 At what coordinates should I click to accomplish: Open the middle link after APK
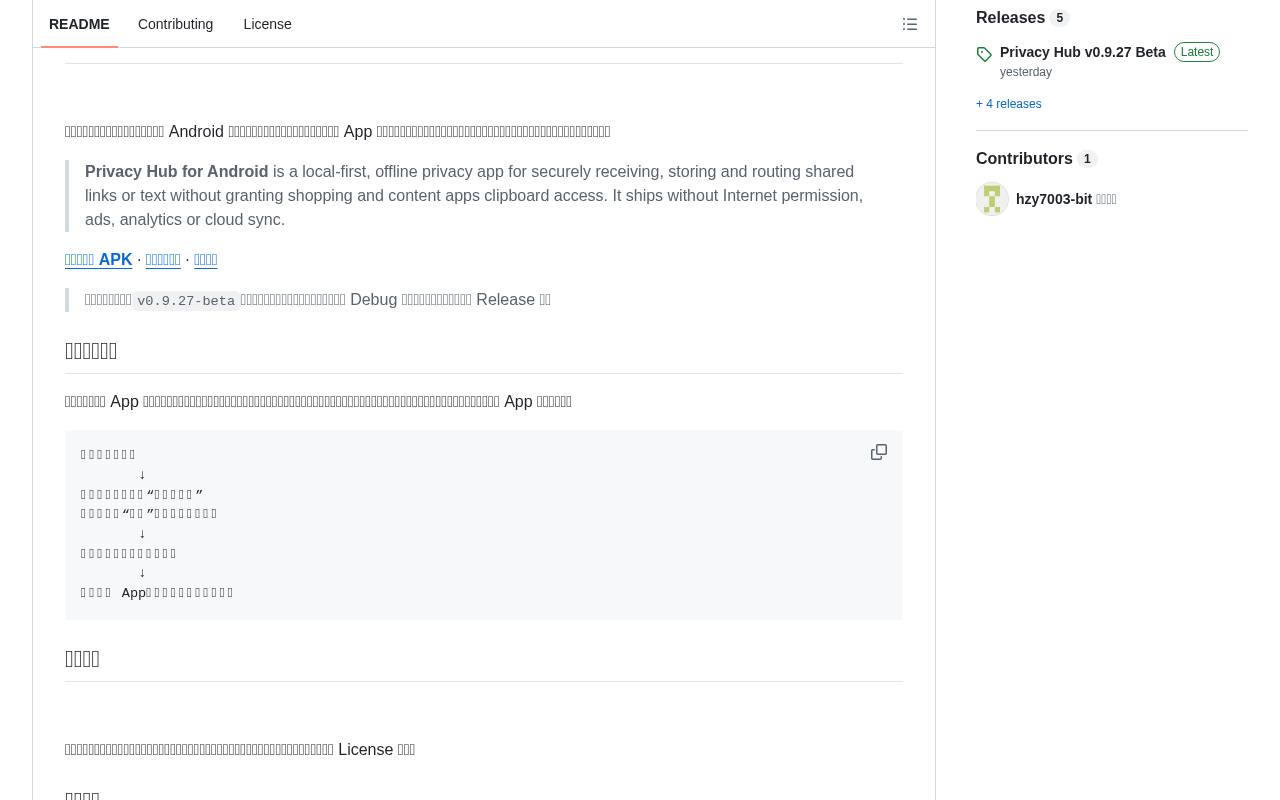[x=163, y=260]
